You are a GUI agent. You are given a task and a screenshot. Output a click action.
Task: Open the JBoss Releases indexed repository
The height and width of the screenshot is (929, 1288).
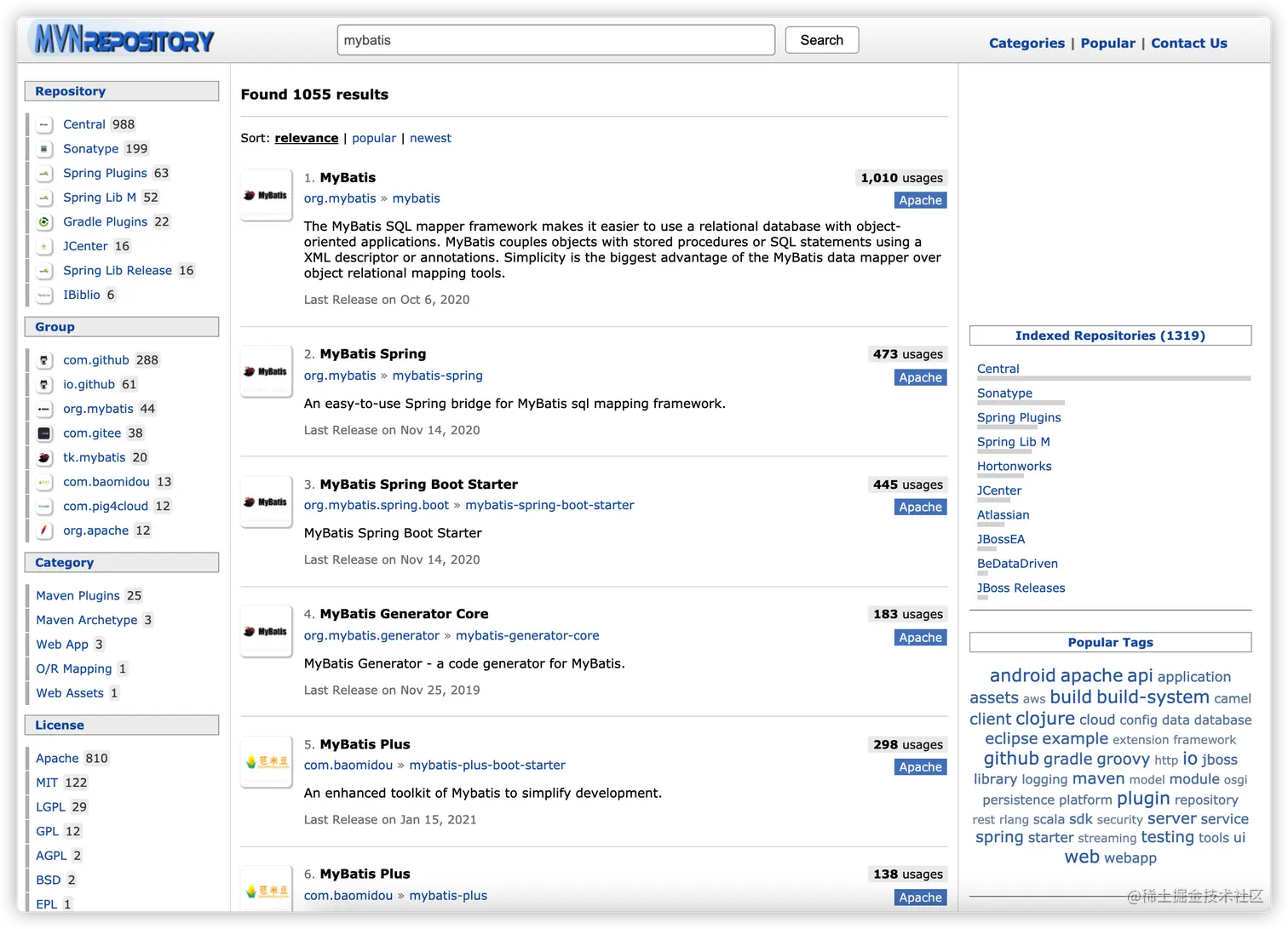coord(1021,588)
